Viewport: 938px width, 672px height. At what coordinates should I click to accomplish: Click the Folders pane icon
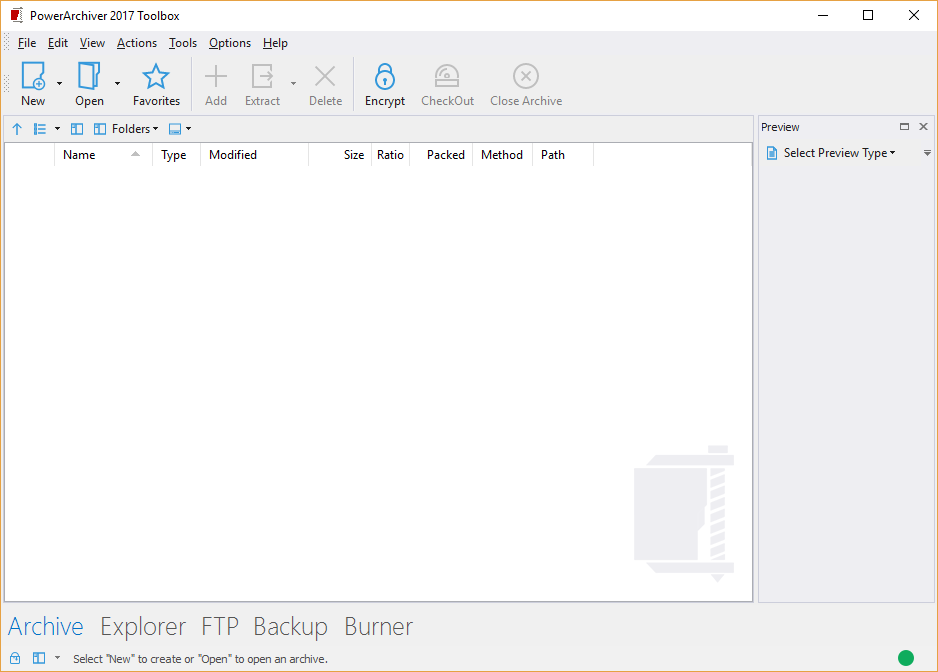click(x=100, y=129)
